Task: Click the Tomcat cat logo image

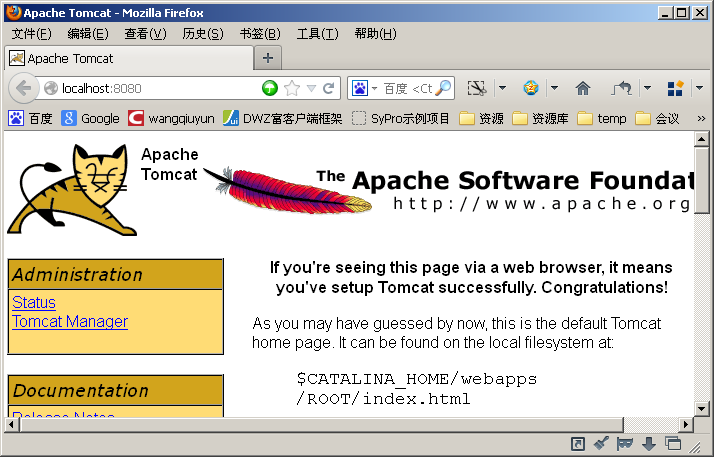Action: tap(72, 190)
